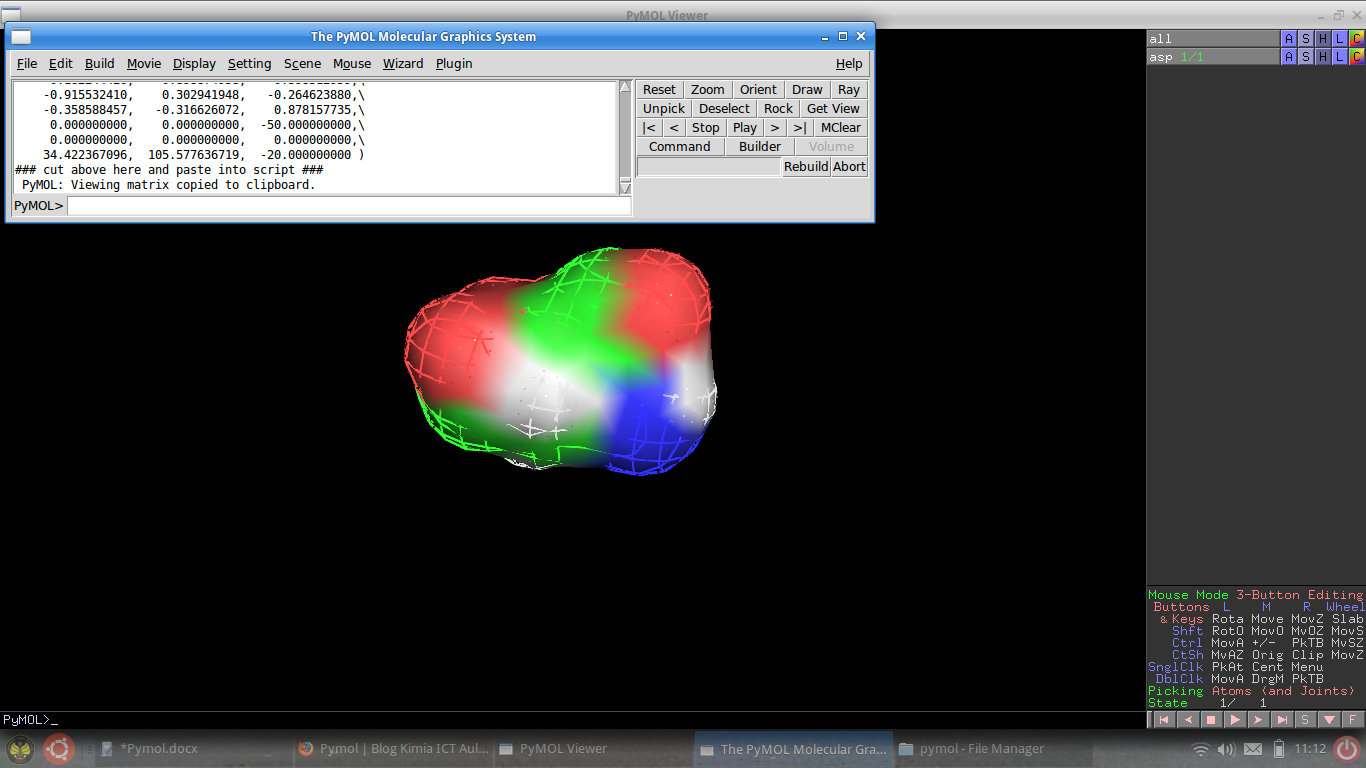Click the play icon in the state playback bar
This screenshot has height=768, width=1366.
click(x=1234, y=718)
